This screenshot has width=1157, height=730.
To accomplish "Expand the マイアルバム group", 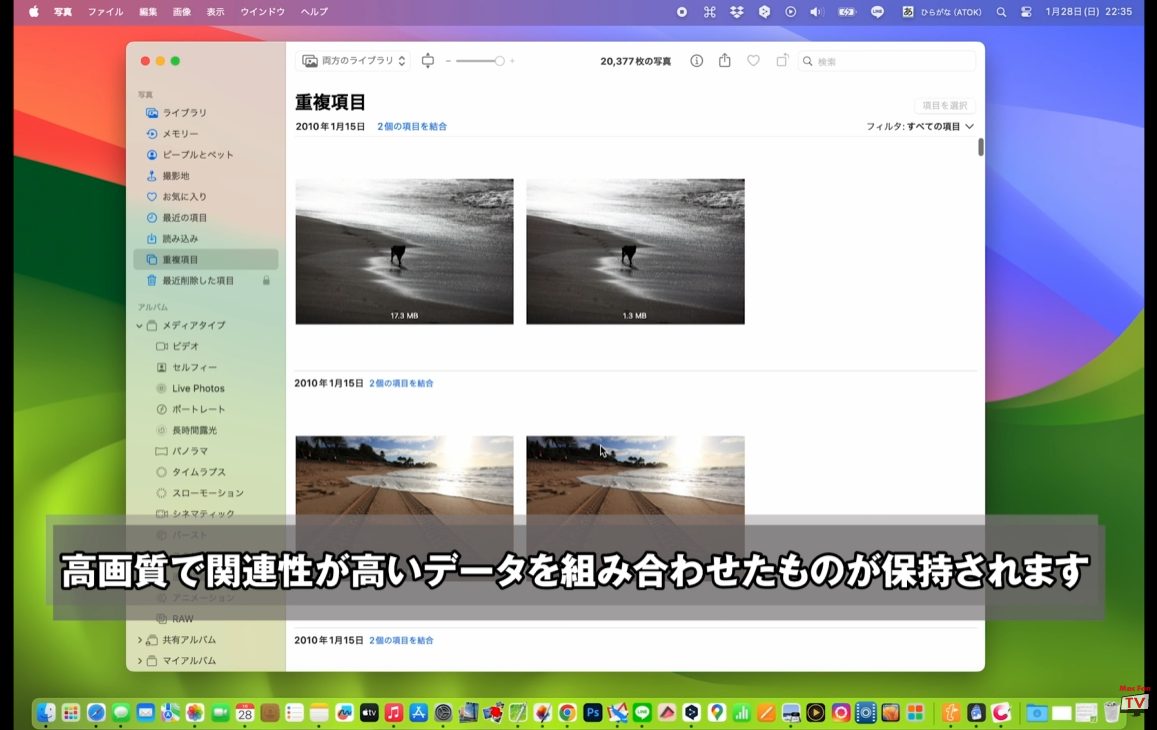I will (139, 661).
